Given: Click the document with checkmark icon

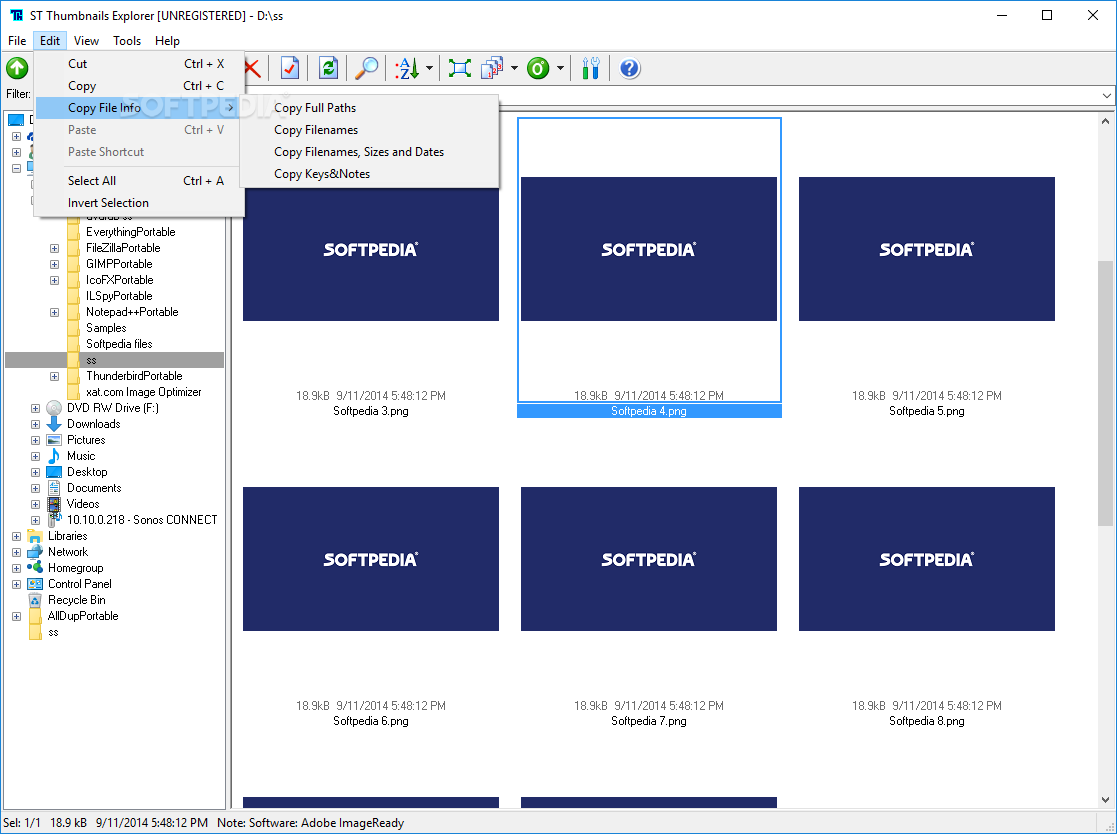Looking at the screenshot, I should (290, 68).
